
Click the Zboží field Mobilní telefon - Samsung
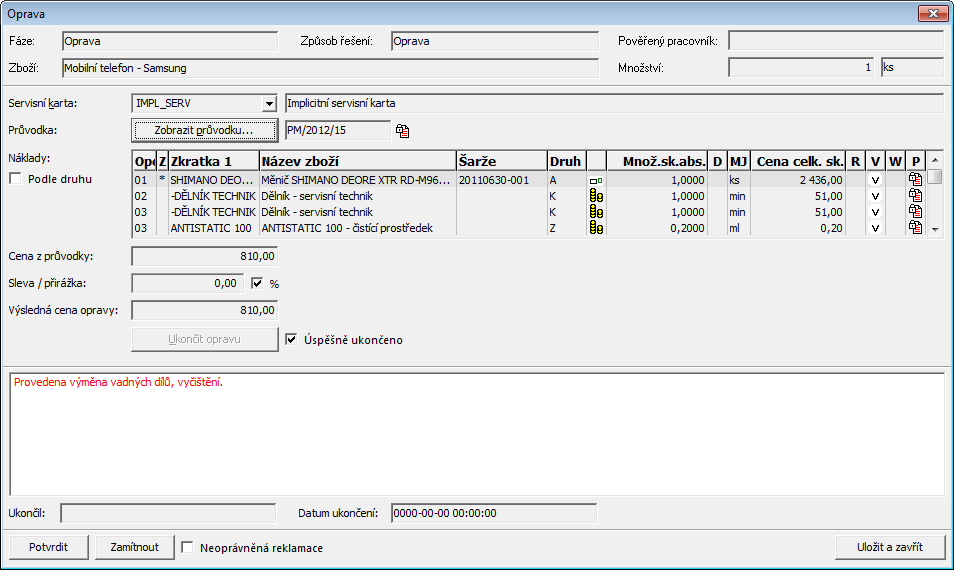(x=330, y=68)
